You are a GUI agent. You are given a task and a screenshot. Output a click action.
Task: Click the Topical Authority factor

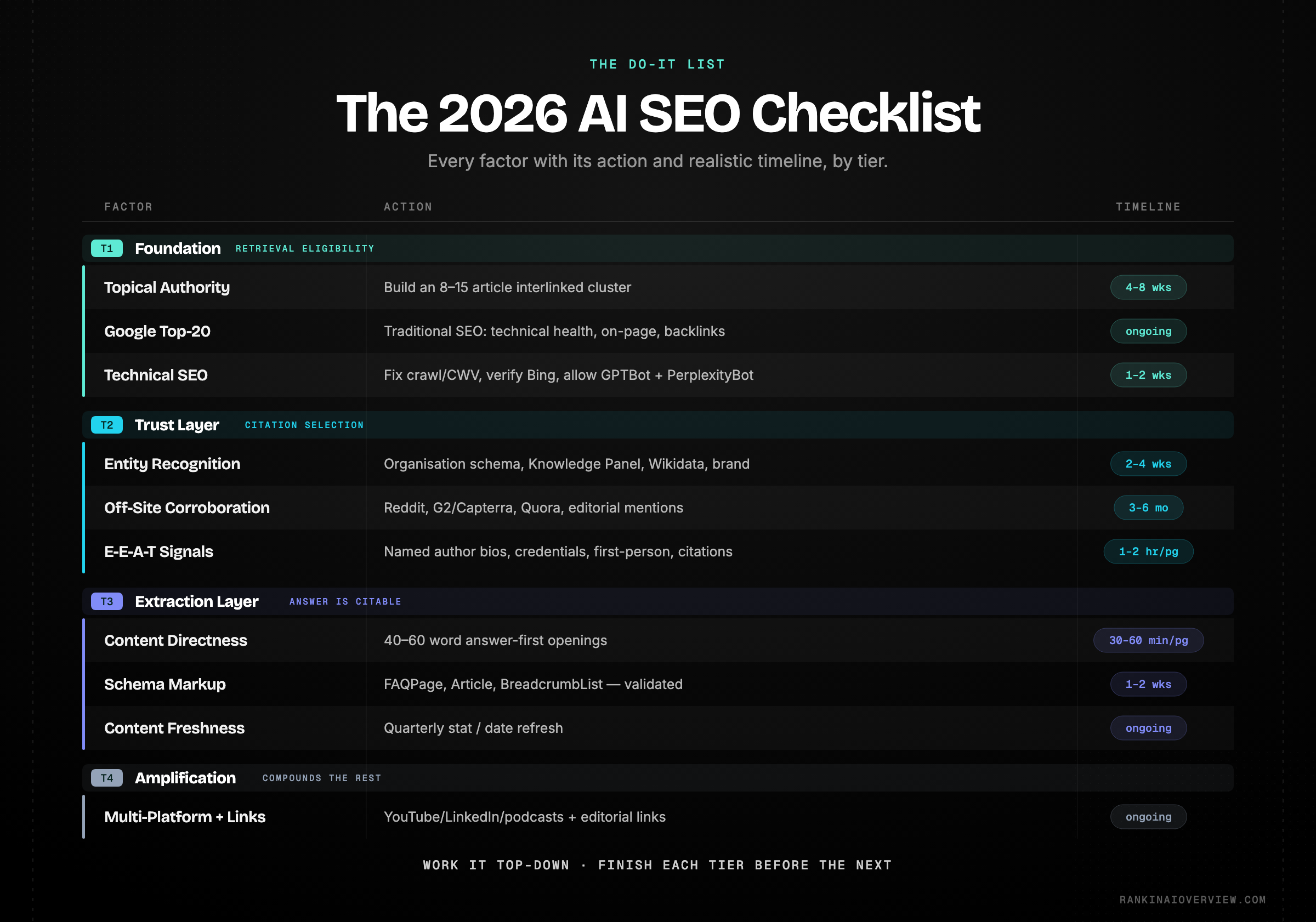point(167,287)
